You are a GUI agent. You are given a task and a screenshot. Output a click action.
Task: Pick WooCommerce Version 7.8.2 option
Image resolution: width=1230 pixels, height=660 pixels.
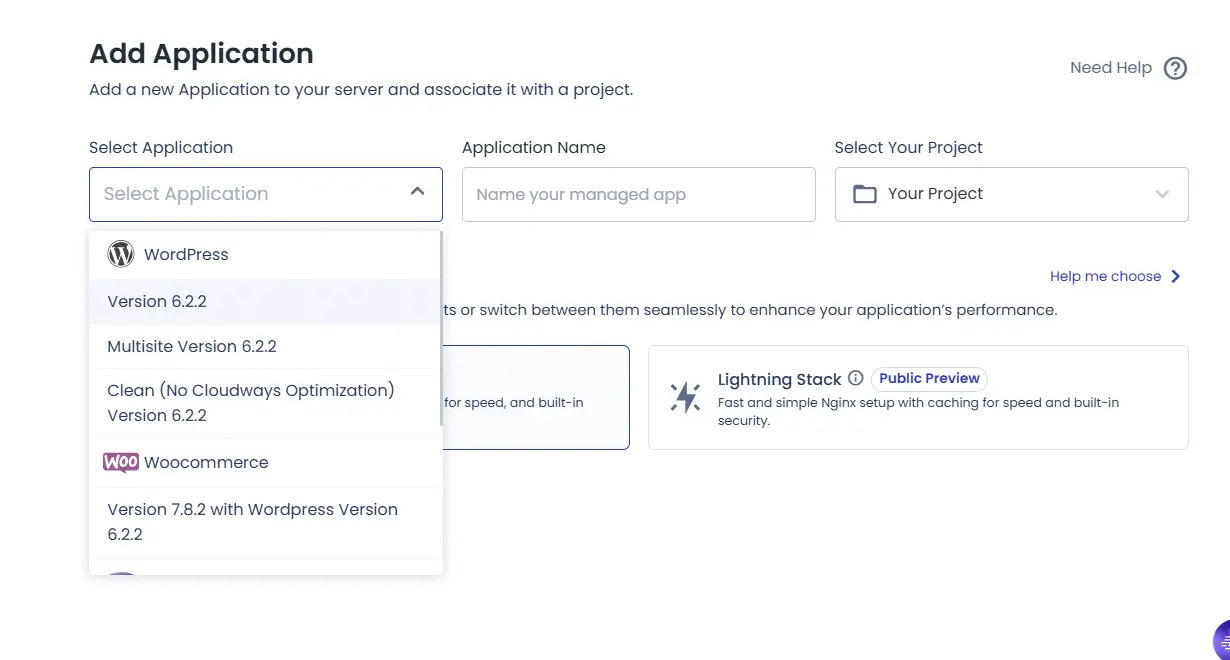coord(252,521)
